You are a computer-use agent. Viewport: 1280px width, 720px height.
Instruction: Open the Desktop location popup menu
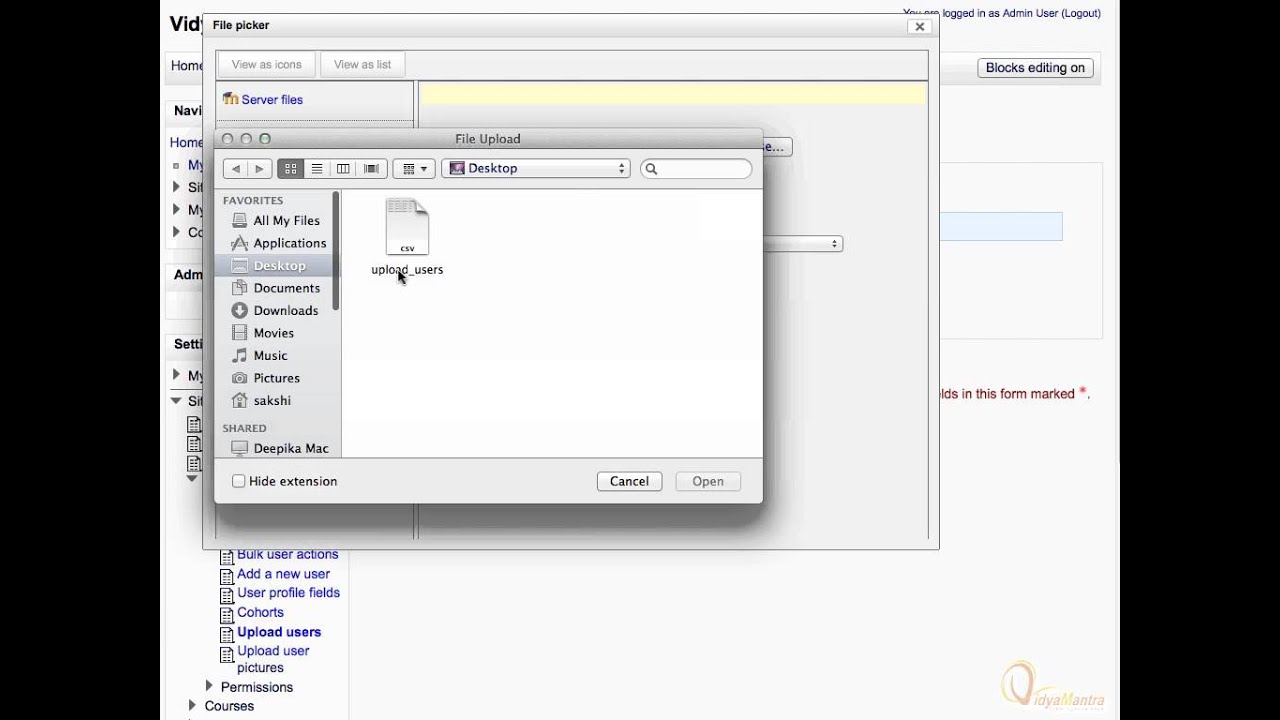[x=537, y=169]
